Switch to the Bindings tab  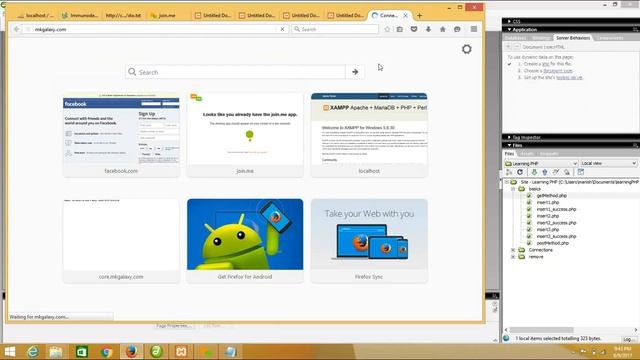pyautogui.click(x=541, y=38)
